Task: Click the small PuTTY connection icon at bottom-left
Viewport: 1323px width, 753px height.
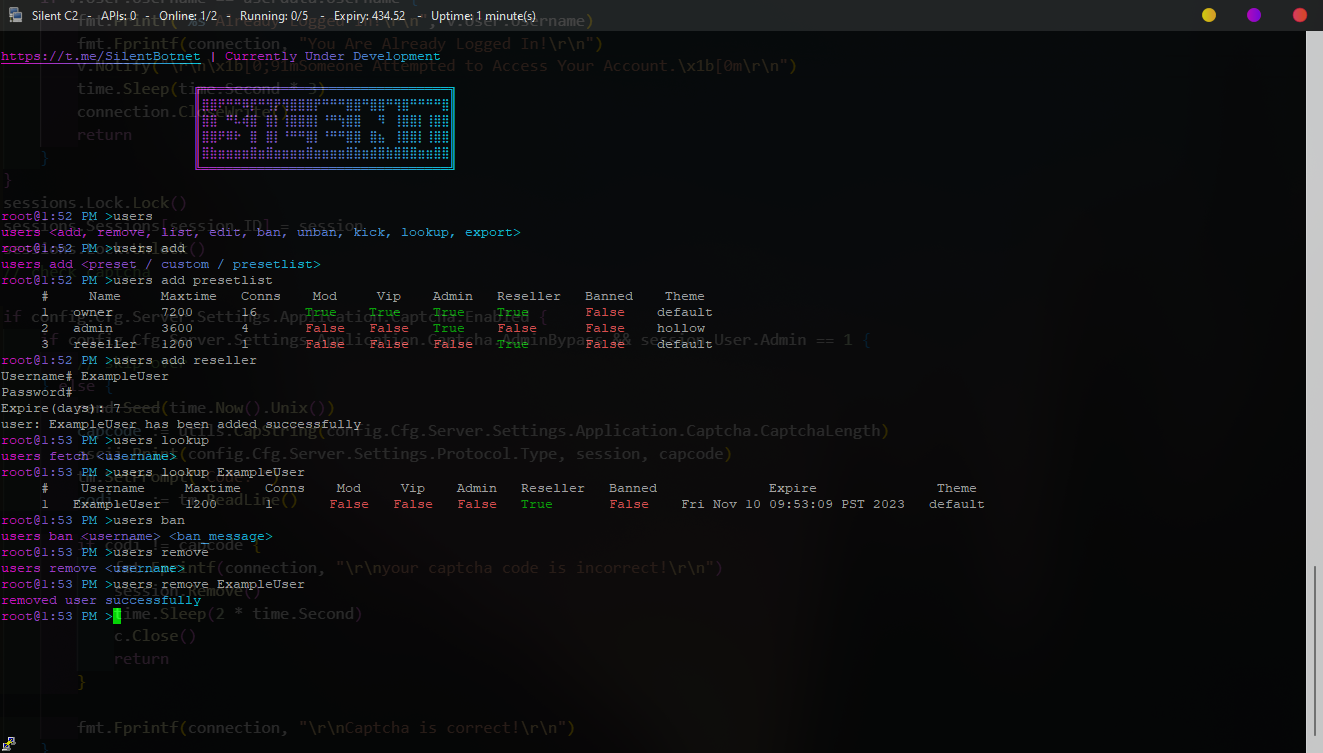Action: [9, 742]
